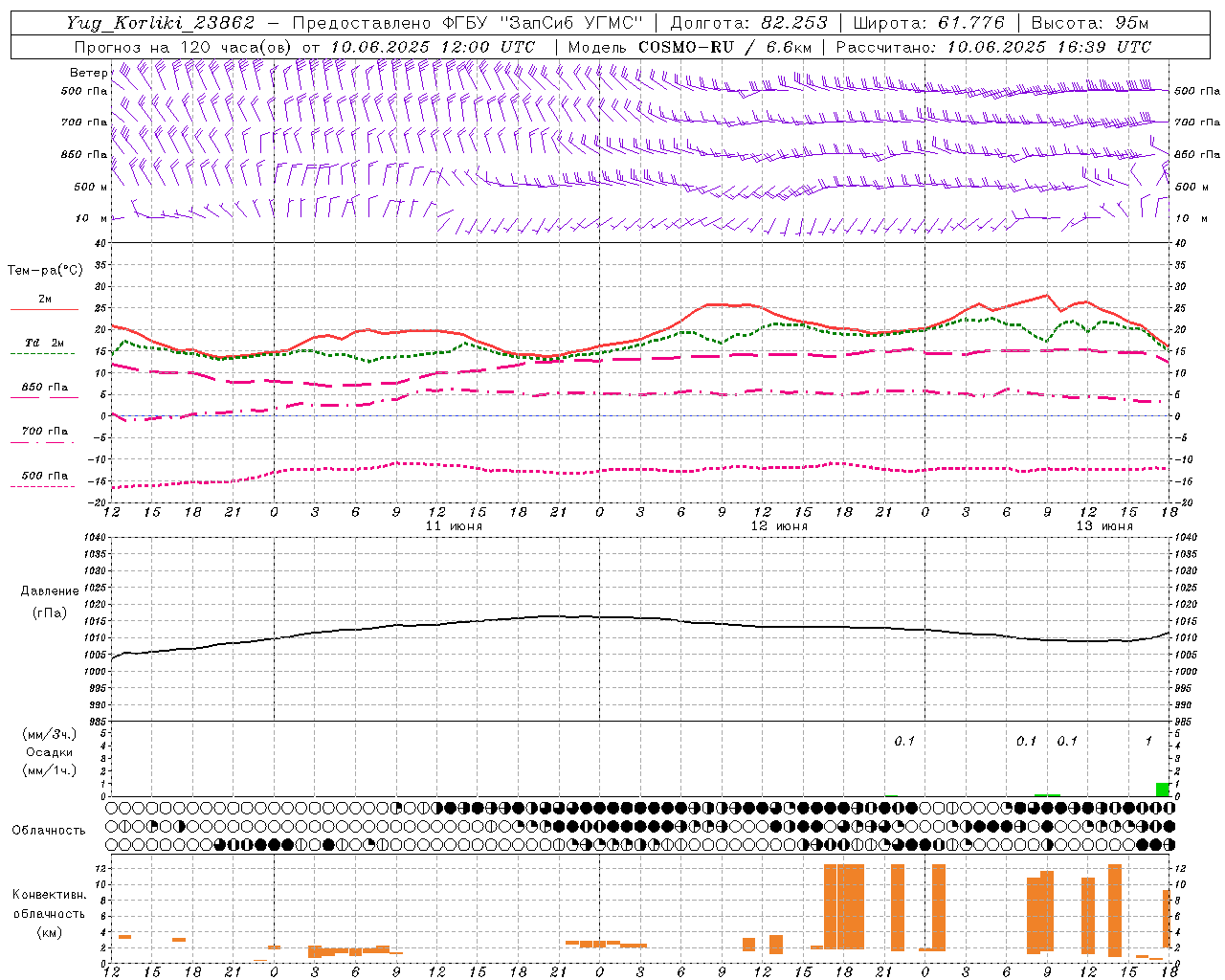
Task: Click the "500 м" wind level label on left
Action: tap(89, 187)
